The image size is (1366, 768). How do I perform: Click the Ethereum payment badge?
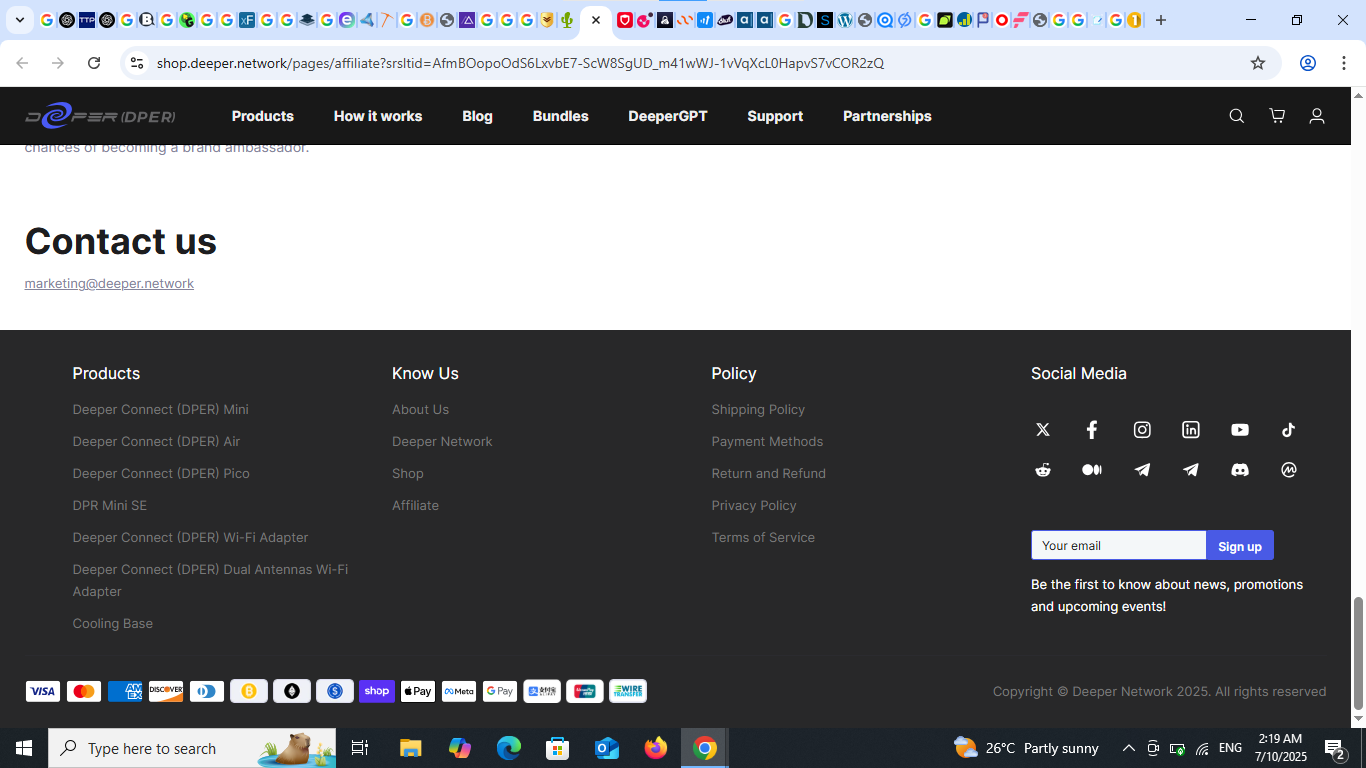292,691
